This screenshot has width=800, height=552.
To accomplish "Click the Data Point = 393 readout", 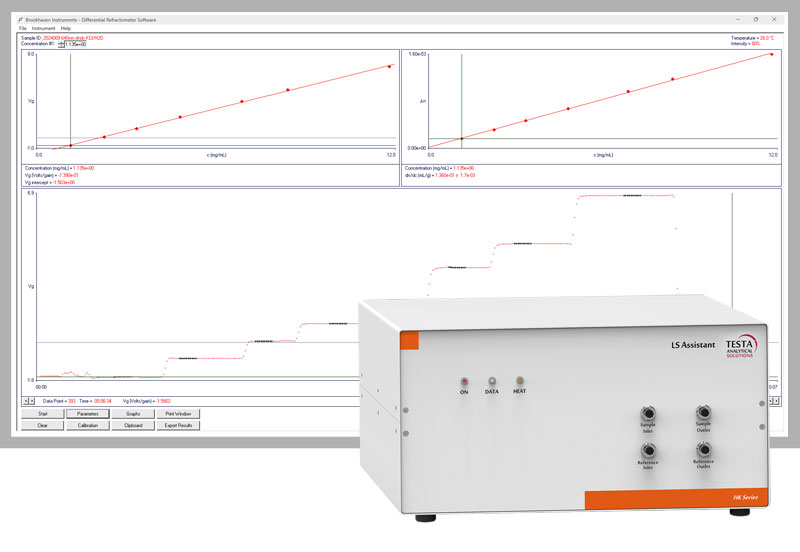I will coord(59,402).
